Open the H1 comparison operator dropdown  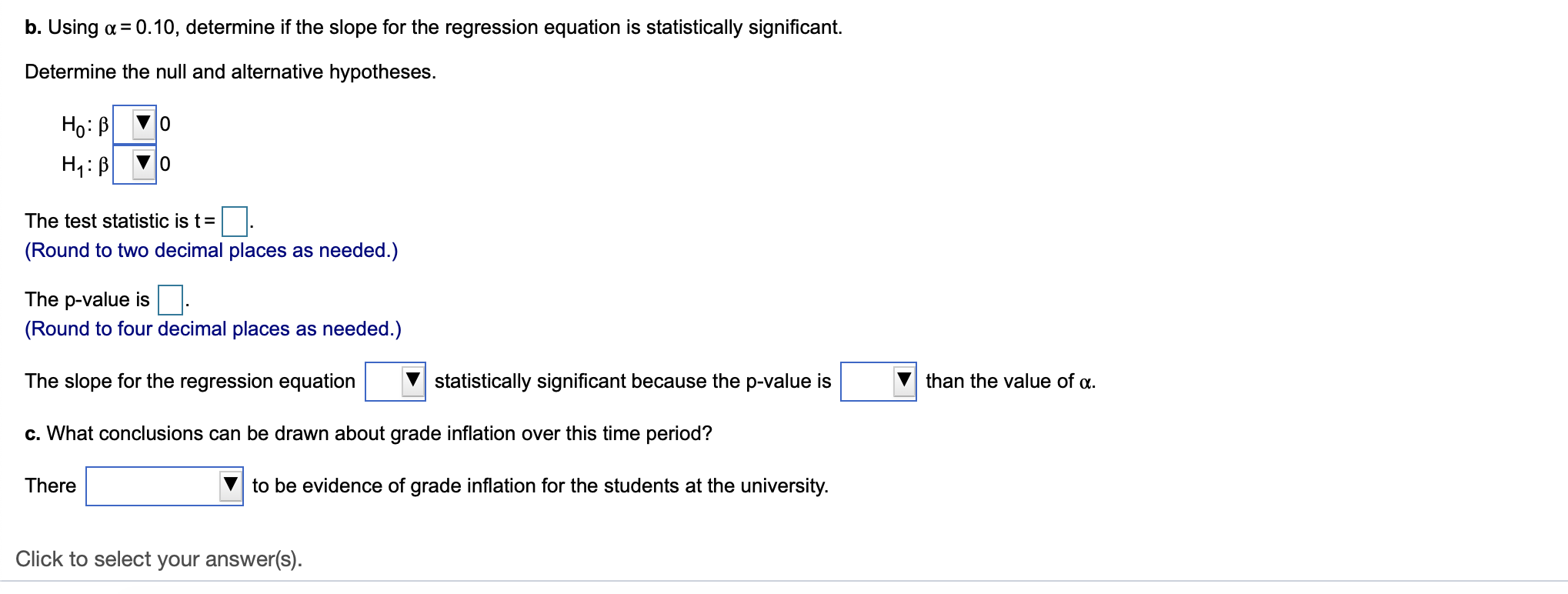point(135,164)
